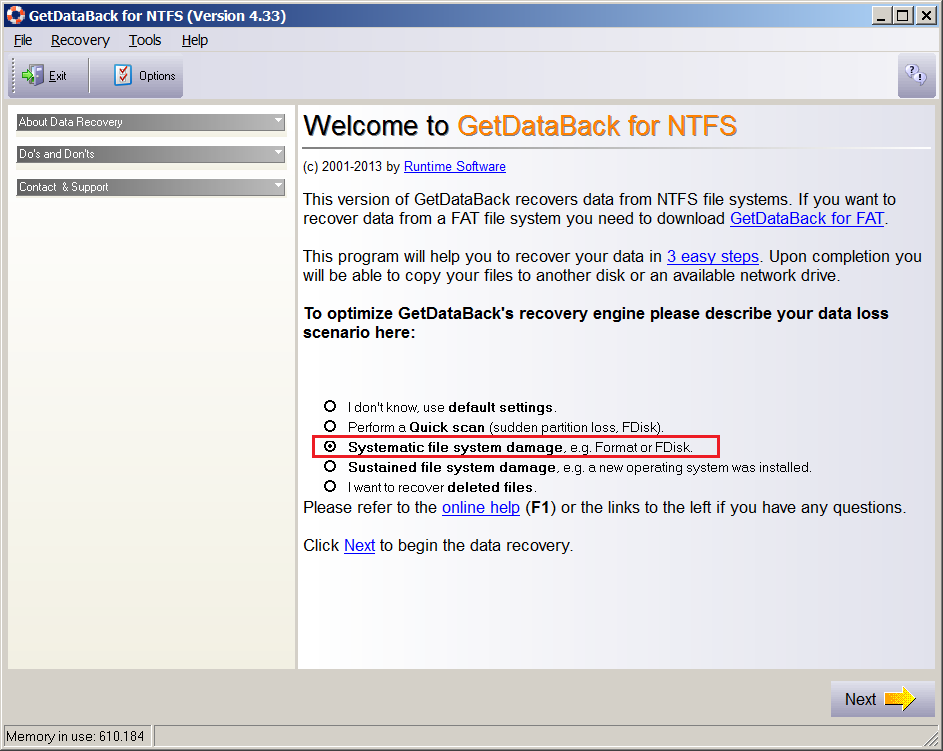Click the Exit label in the toolbar
The width and height of the screenshot is (943, 751).
pos(58,76)
